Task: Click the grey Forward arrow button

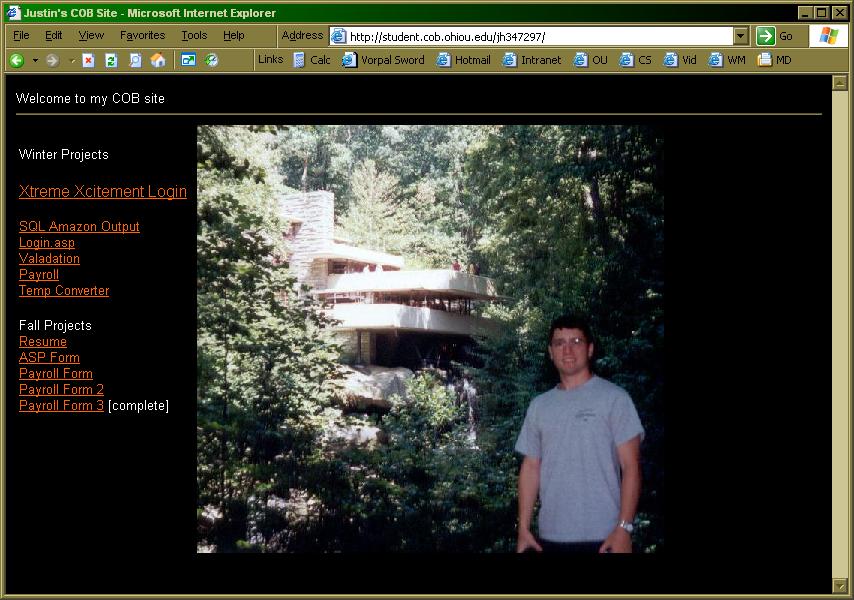Action: (52, 60)
